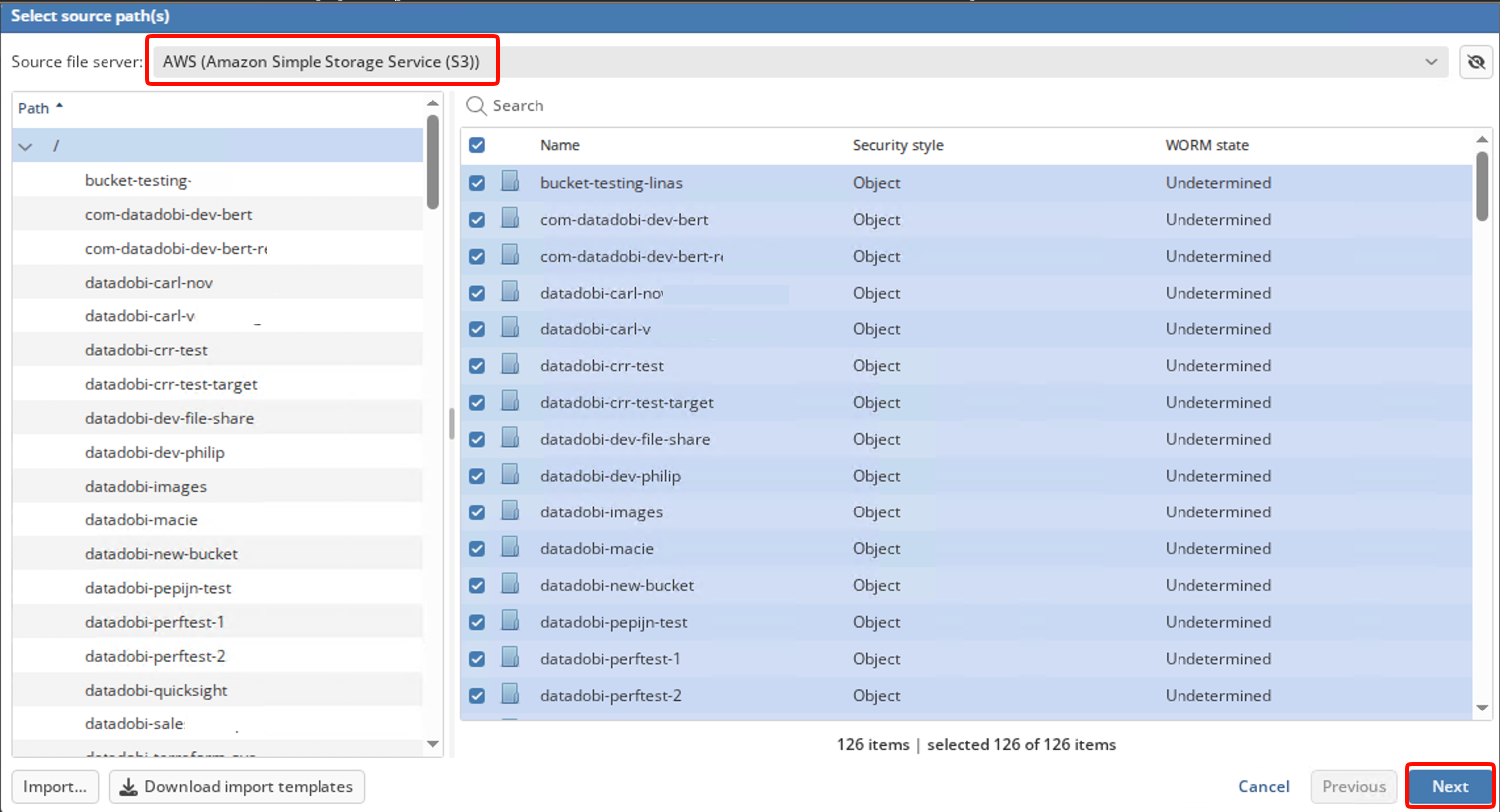The height and width of the screenshot is (812, 1500).
Task: Select datadobi-crr-test in the path tree
Action: pyautogui.click(x=146, y=350)
